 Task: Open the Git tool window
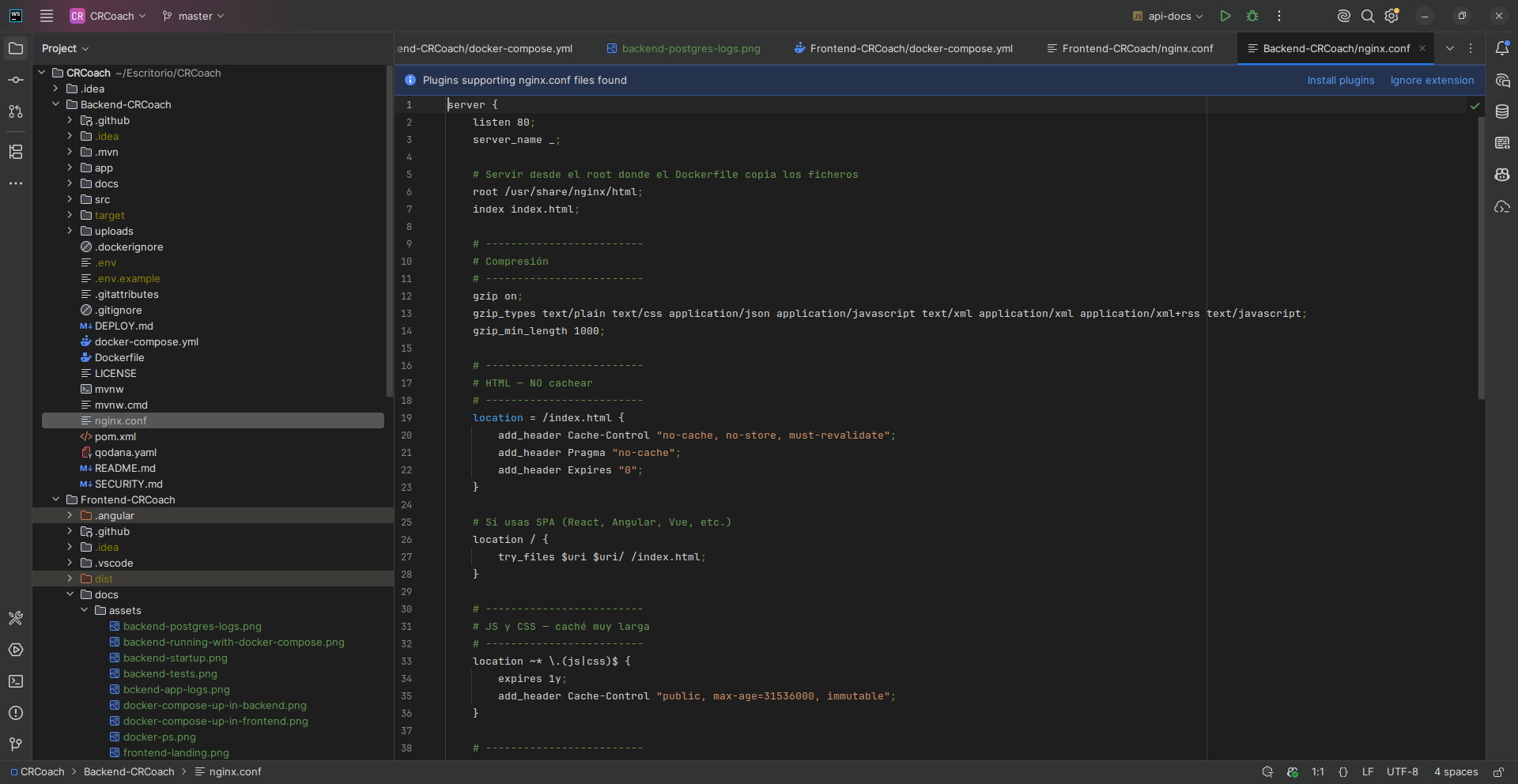16,744
